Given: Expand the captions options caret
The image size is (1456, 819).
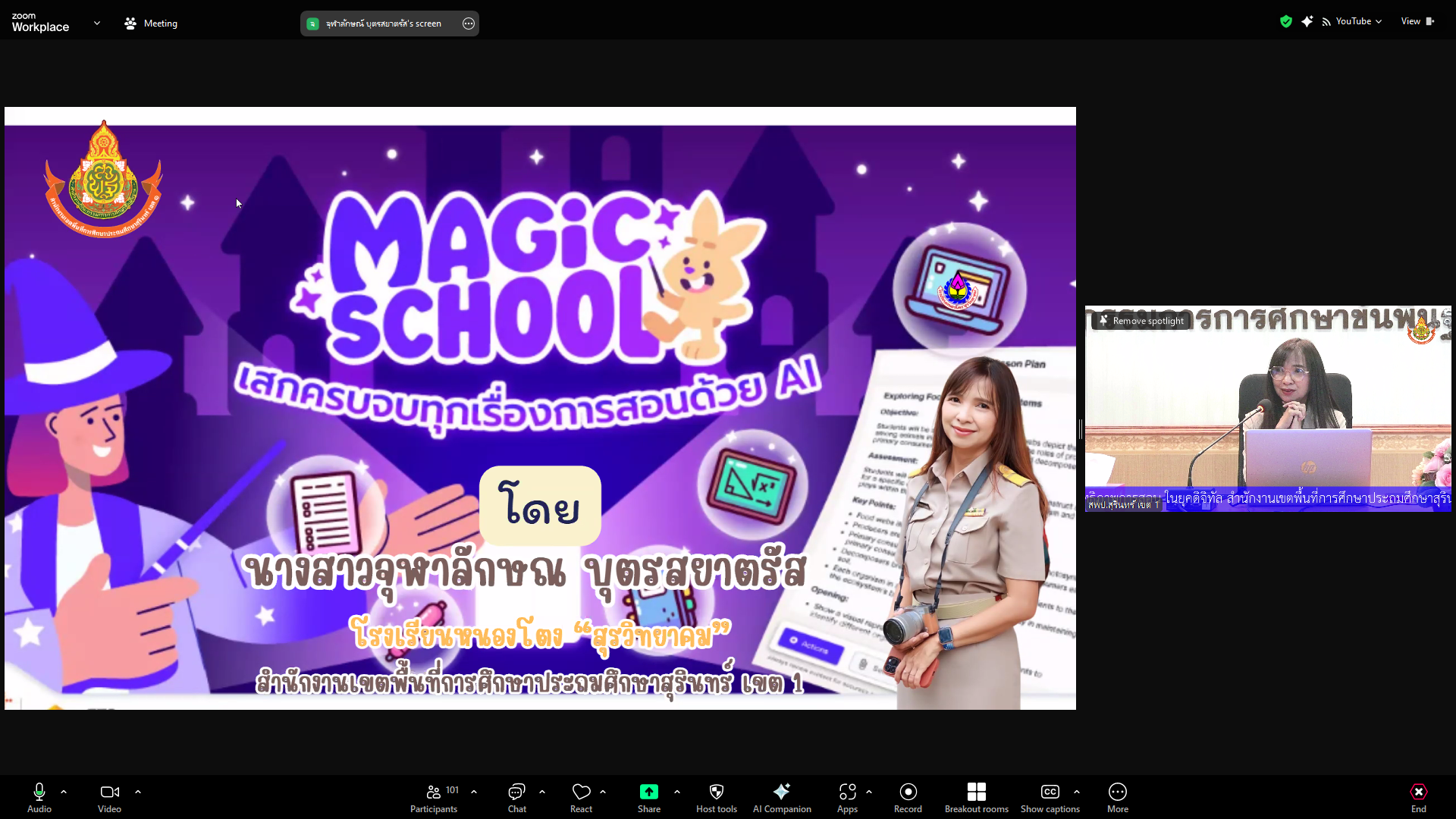Looking at the screenshot, I should click(1077, 792).
